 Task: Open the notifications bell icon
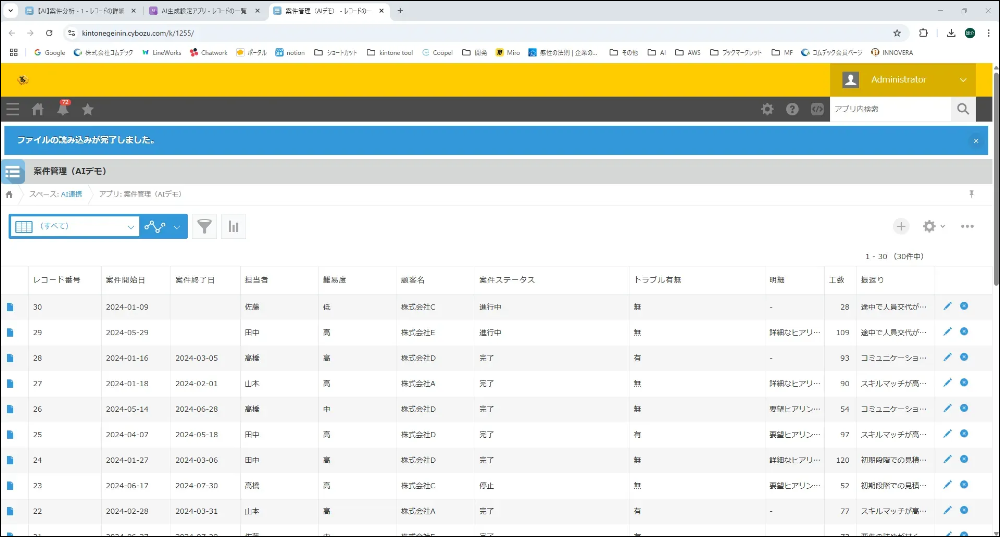62,109
